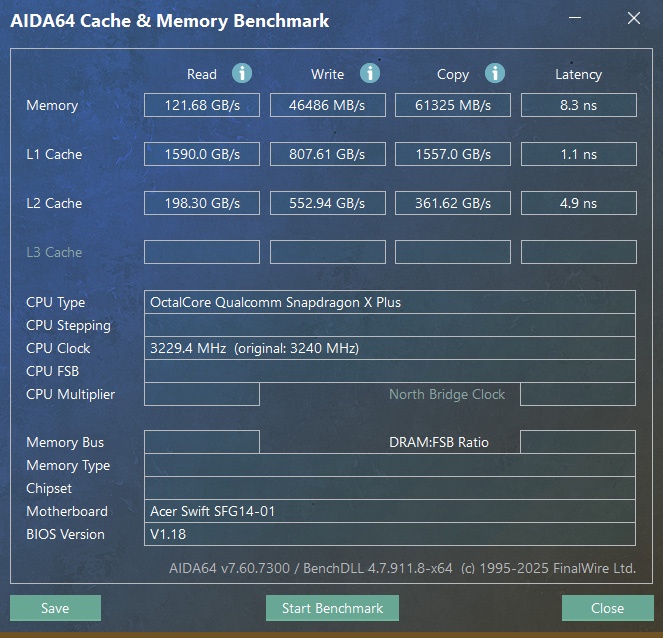
Task: Select L2 Cache Latency value 4.9 ns
Action: click(579, 203)
